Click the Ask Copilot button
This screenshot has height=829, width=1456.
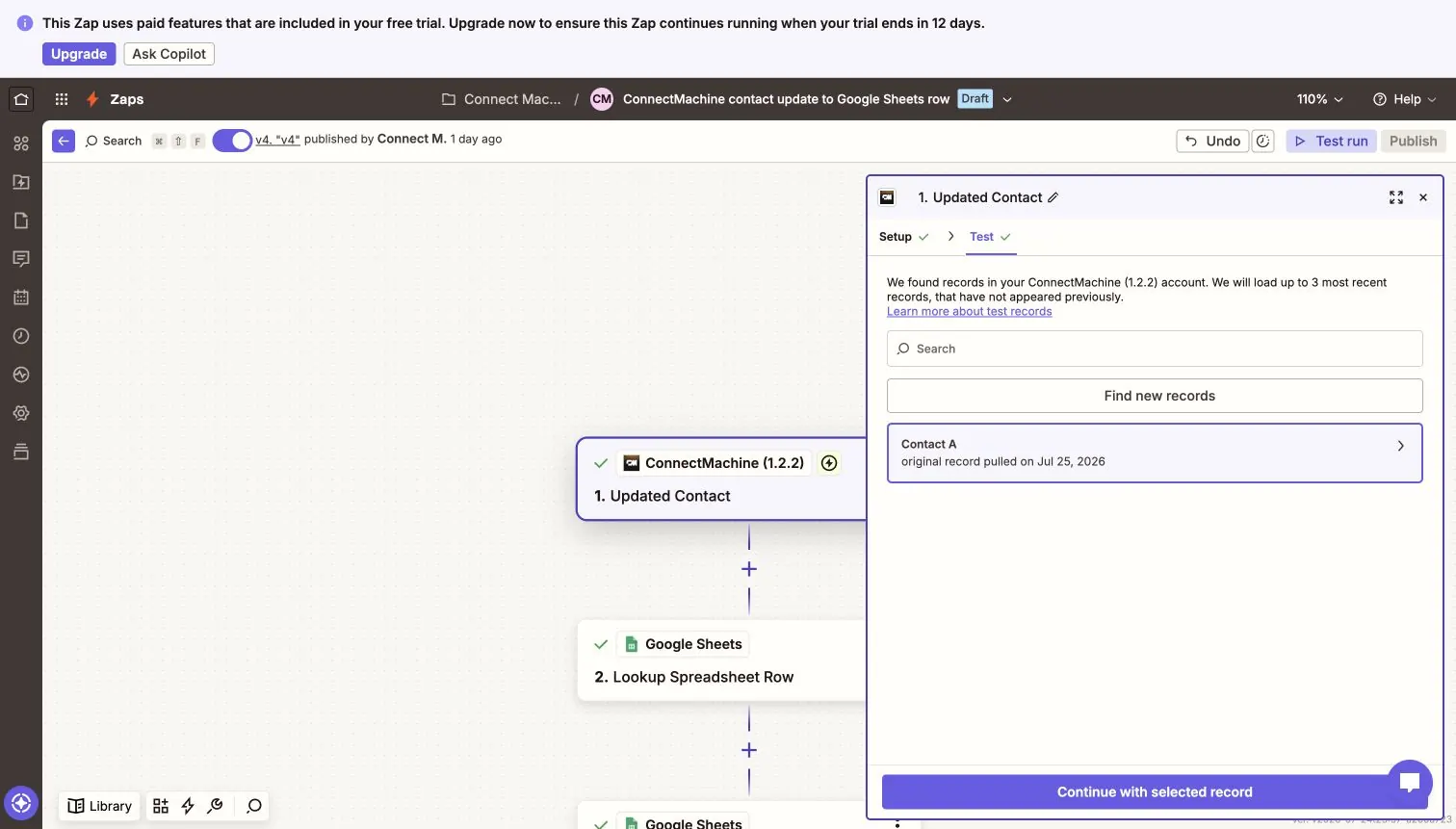click(x=169, y=54)
